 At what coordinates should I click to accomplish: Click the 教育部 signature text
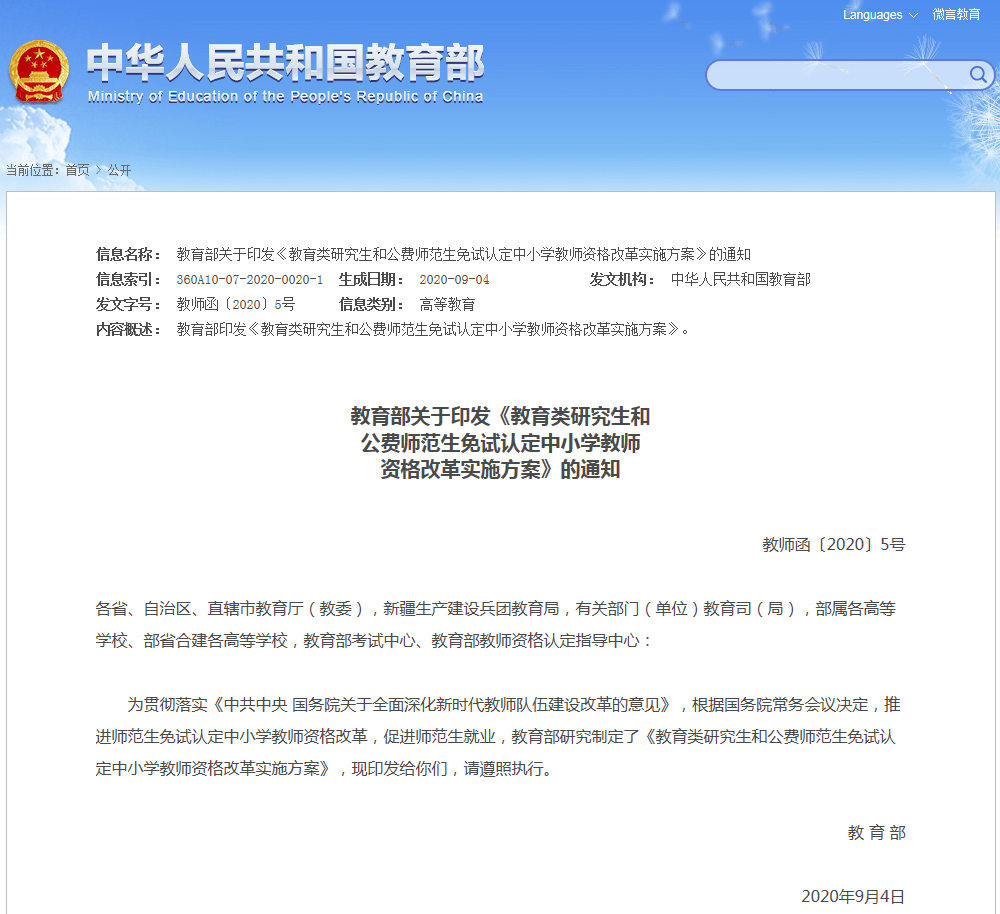coord(876,833)
